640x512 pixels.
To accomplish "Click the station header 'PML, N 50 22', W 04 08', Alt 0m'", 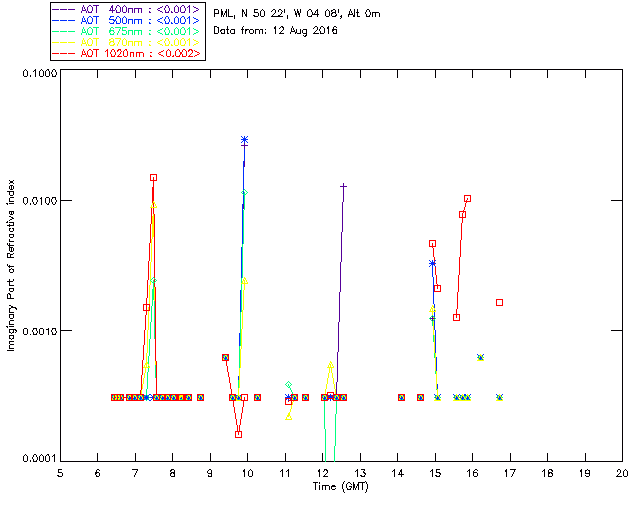I will (x=297, y=14).
